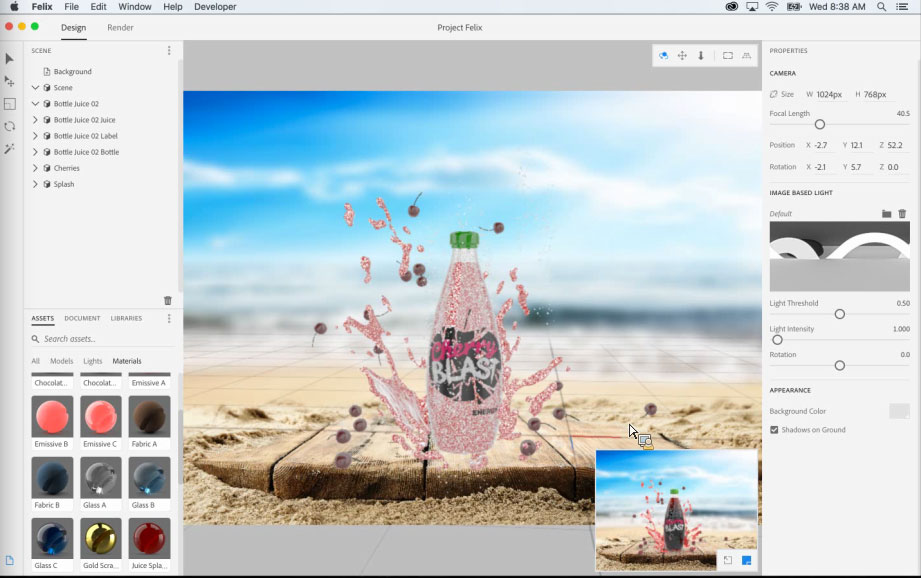Viewport: 921px width, 578px height.
Task: Remove the image based light with trash icon
Action: click(x=902, y=214)
